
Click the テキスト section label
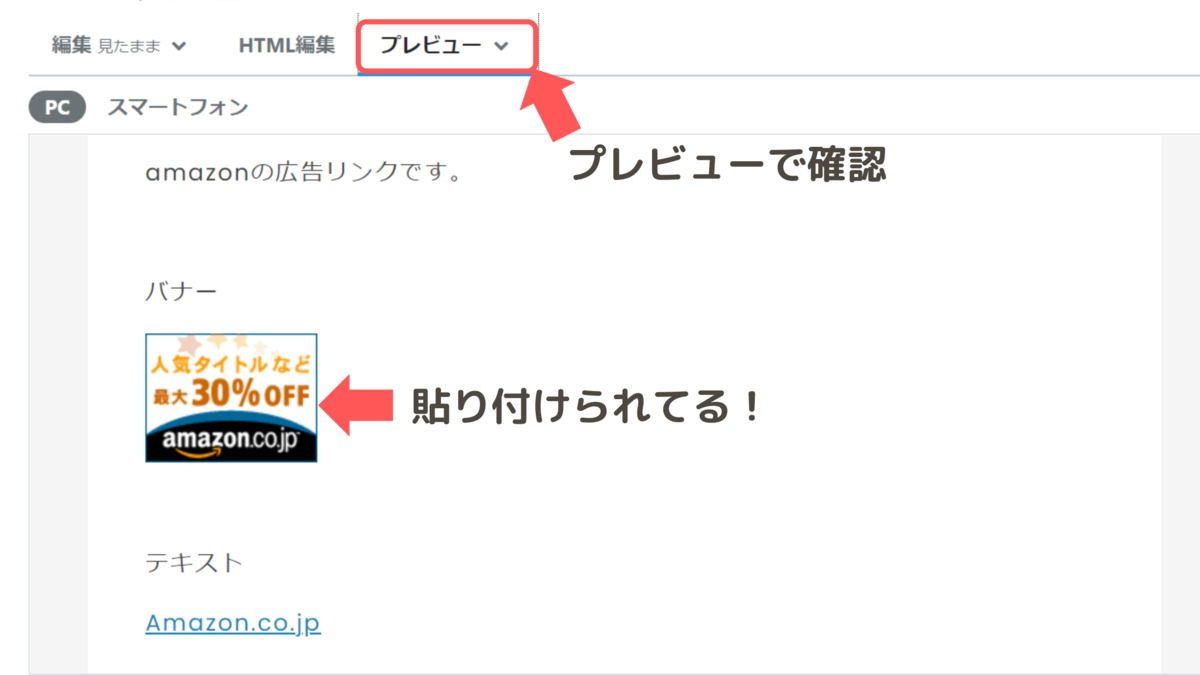pos(194,562)
